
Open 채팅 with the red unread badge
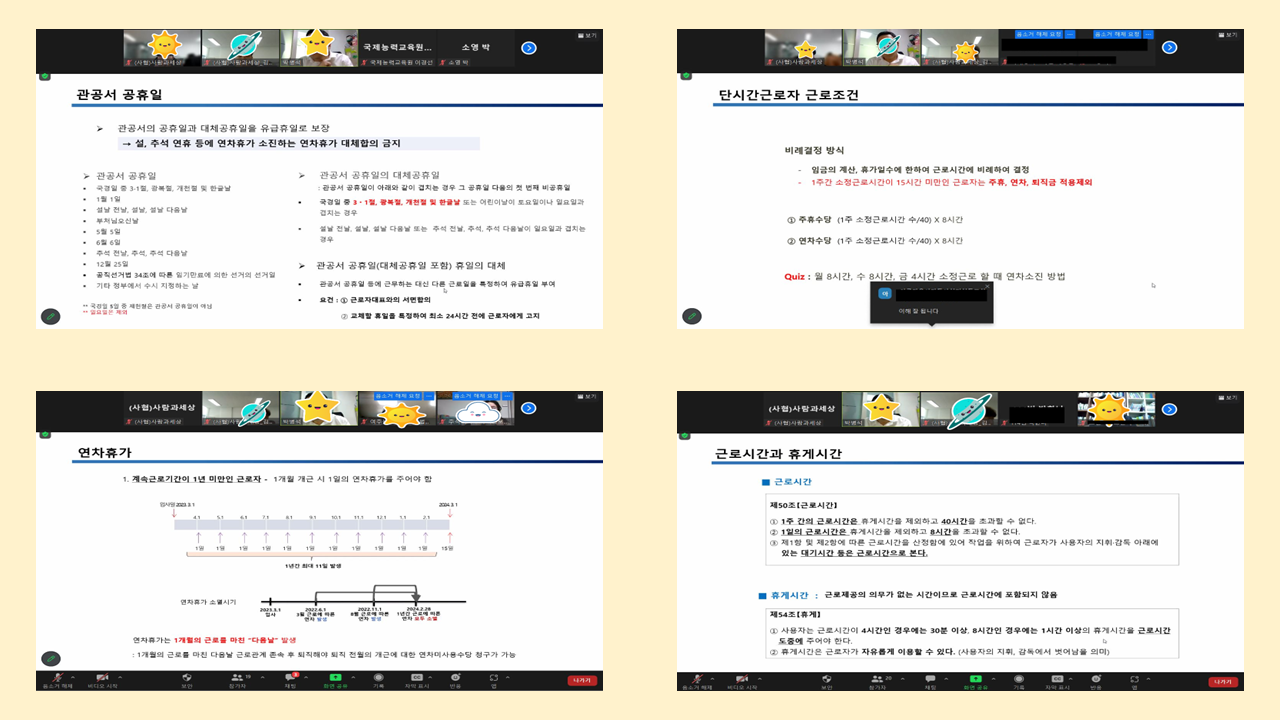click(x=290, y=679)
